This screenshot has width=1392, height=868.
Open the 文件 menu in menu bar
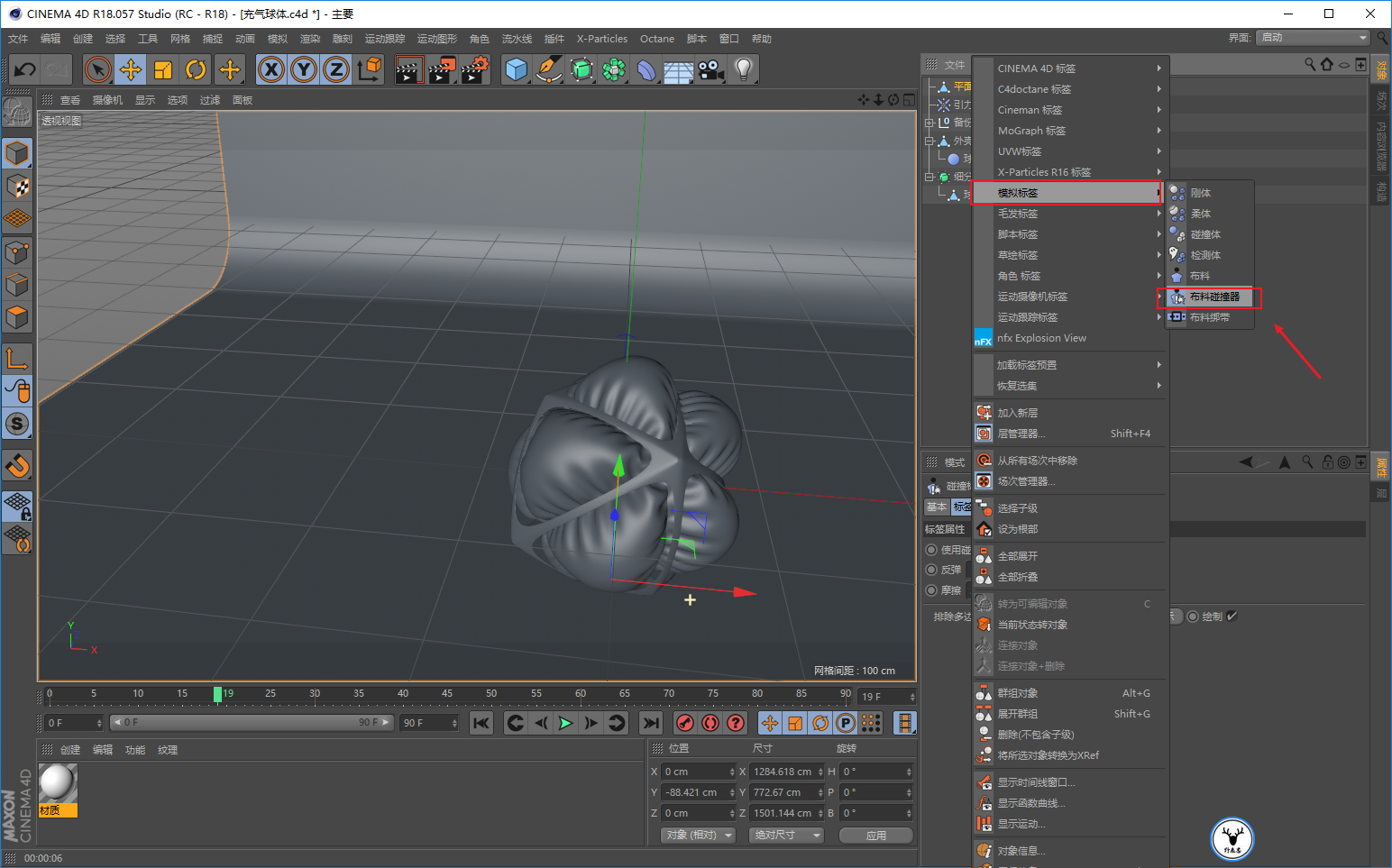coord(18,39)
